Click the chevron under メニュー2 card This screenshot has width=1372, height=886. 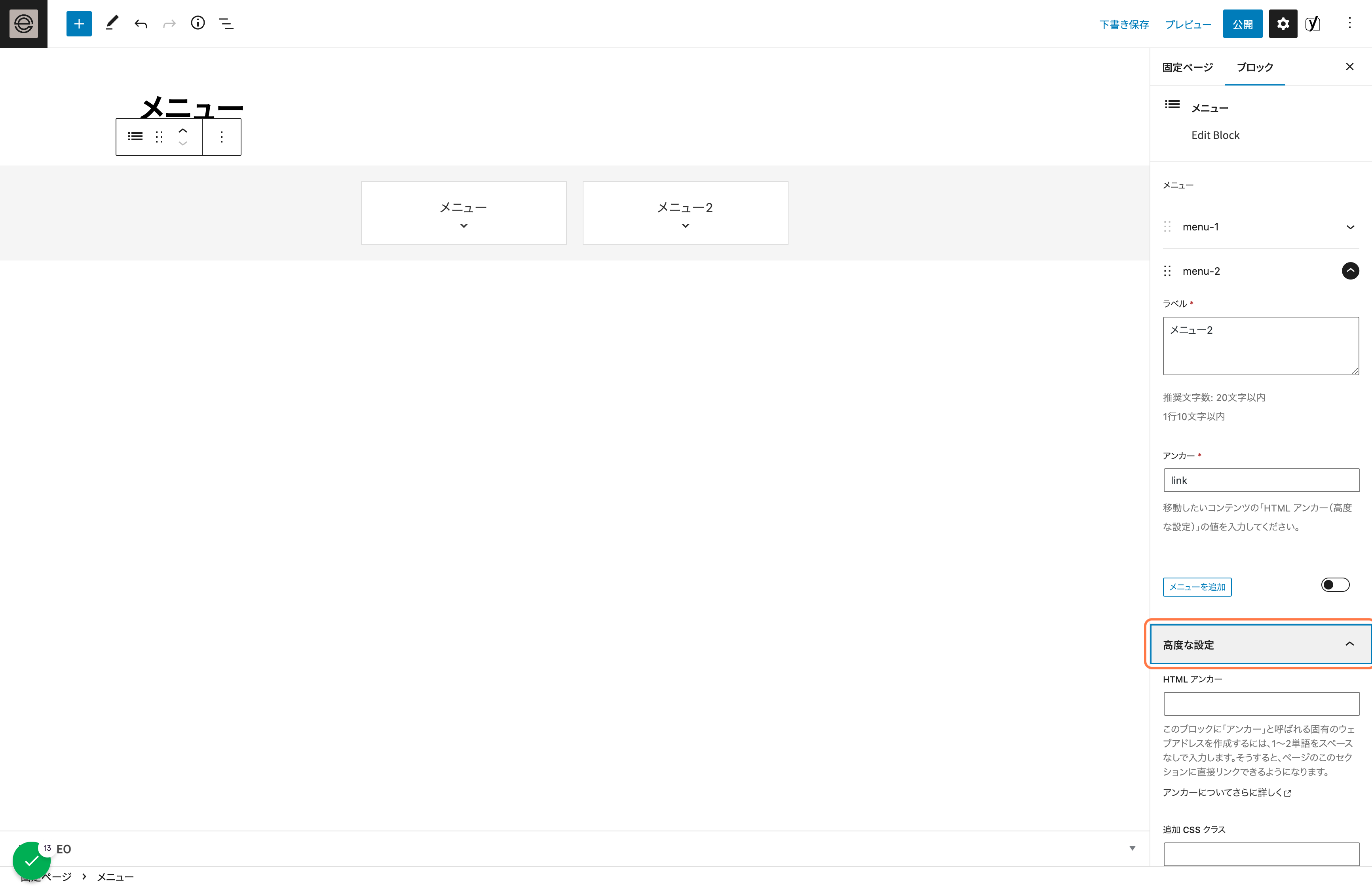pyautogui.click(x=685, y=226)
